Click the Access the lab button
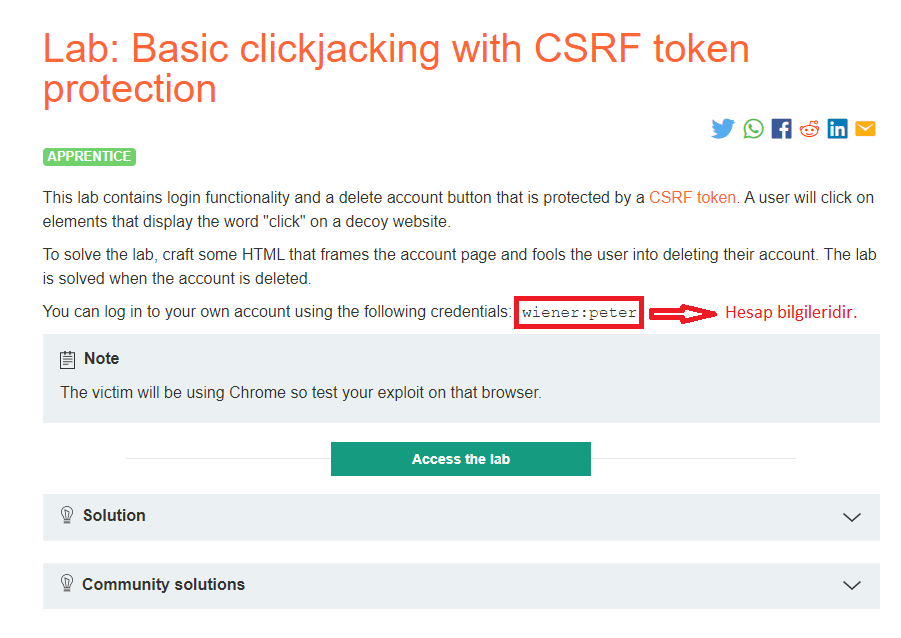The width and height of the screenshot is (901, 638). pyautogui.click(x=460, y=458)
